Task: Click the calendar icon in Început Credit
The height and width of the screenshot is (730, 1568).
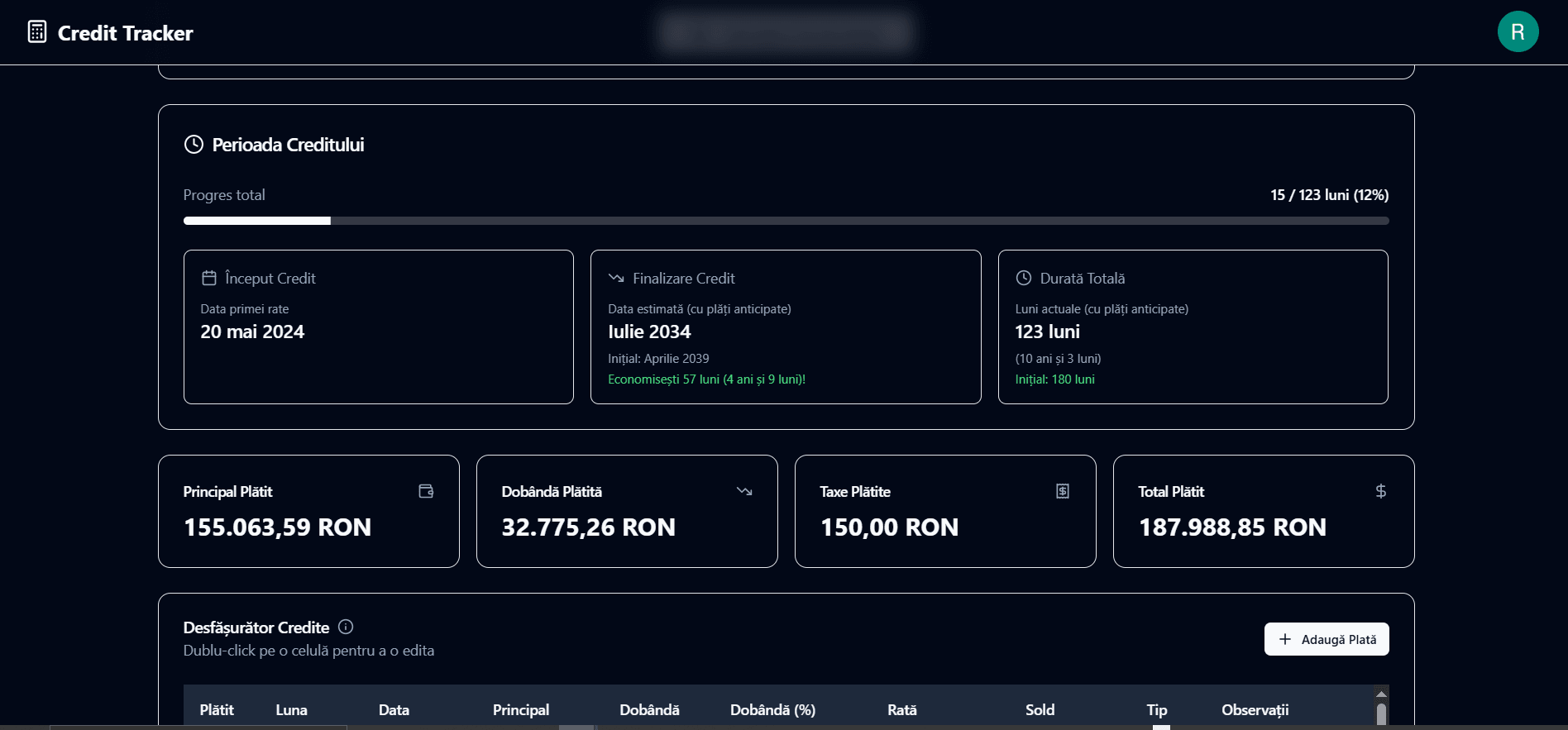Action: 209,279
